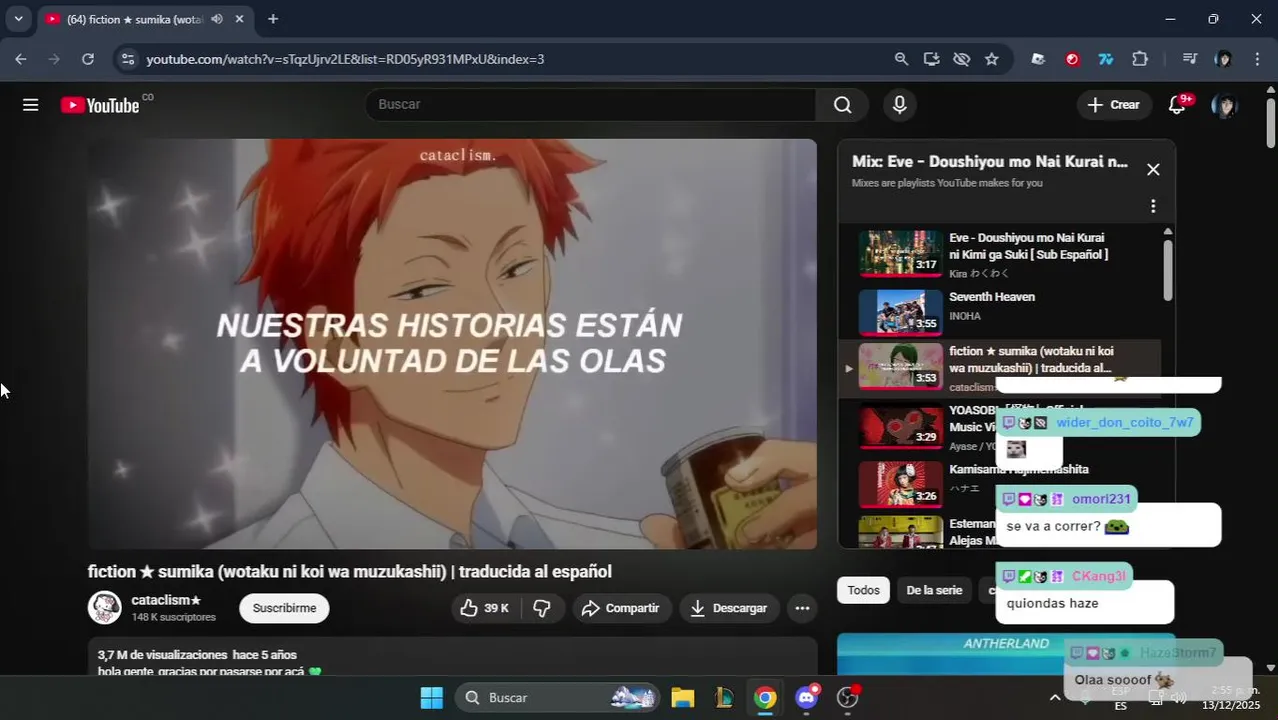The image size is (1278, 720).
Task: Click the address bar URL
Action: (x=345, y=59)
